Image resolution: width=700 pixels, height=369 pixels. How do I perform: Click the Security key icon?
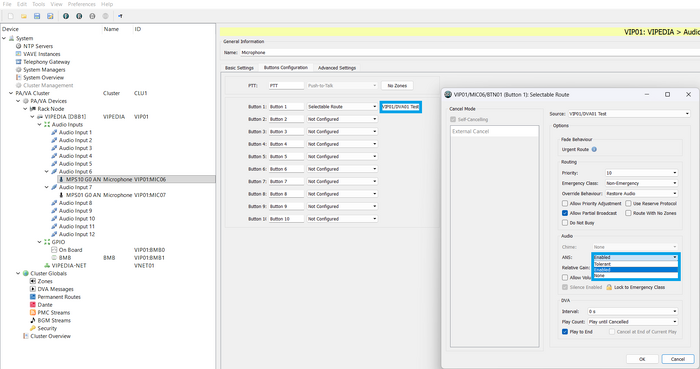click(x=33, y=328)
